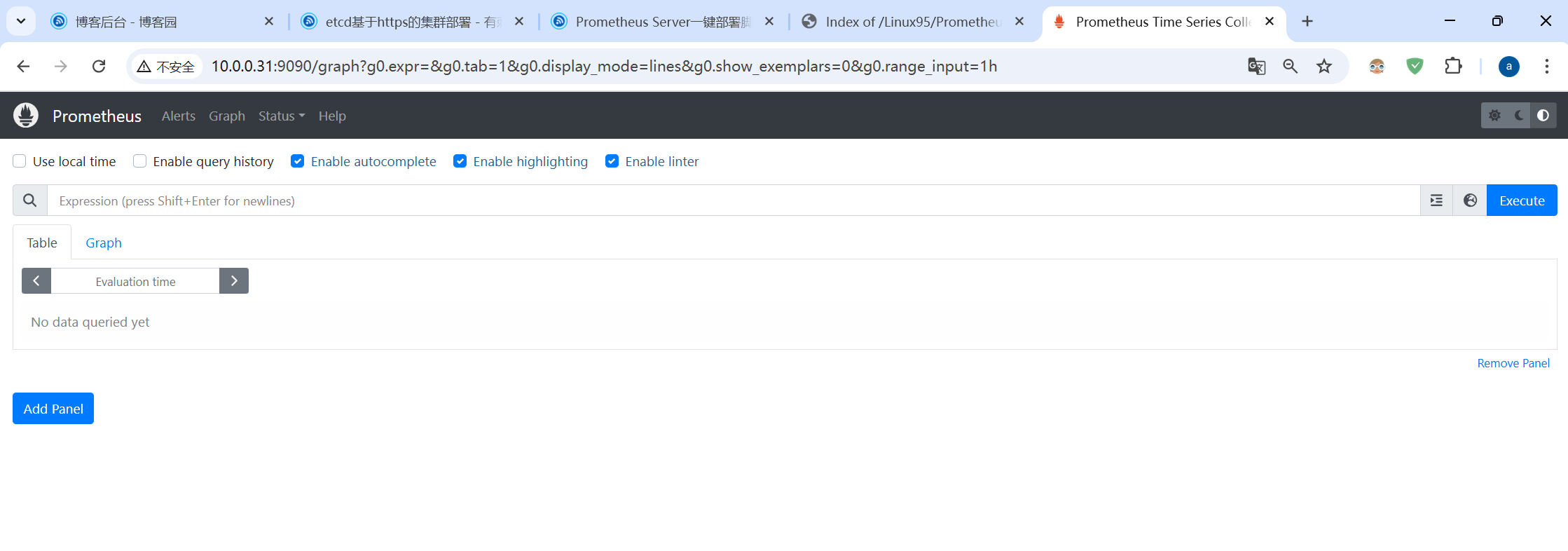Viewport: 1568px width, 551px height.
Task: Go to next evaluation time
Action: [234, 281]
